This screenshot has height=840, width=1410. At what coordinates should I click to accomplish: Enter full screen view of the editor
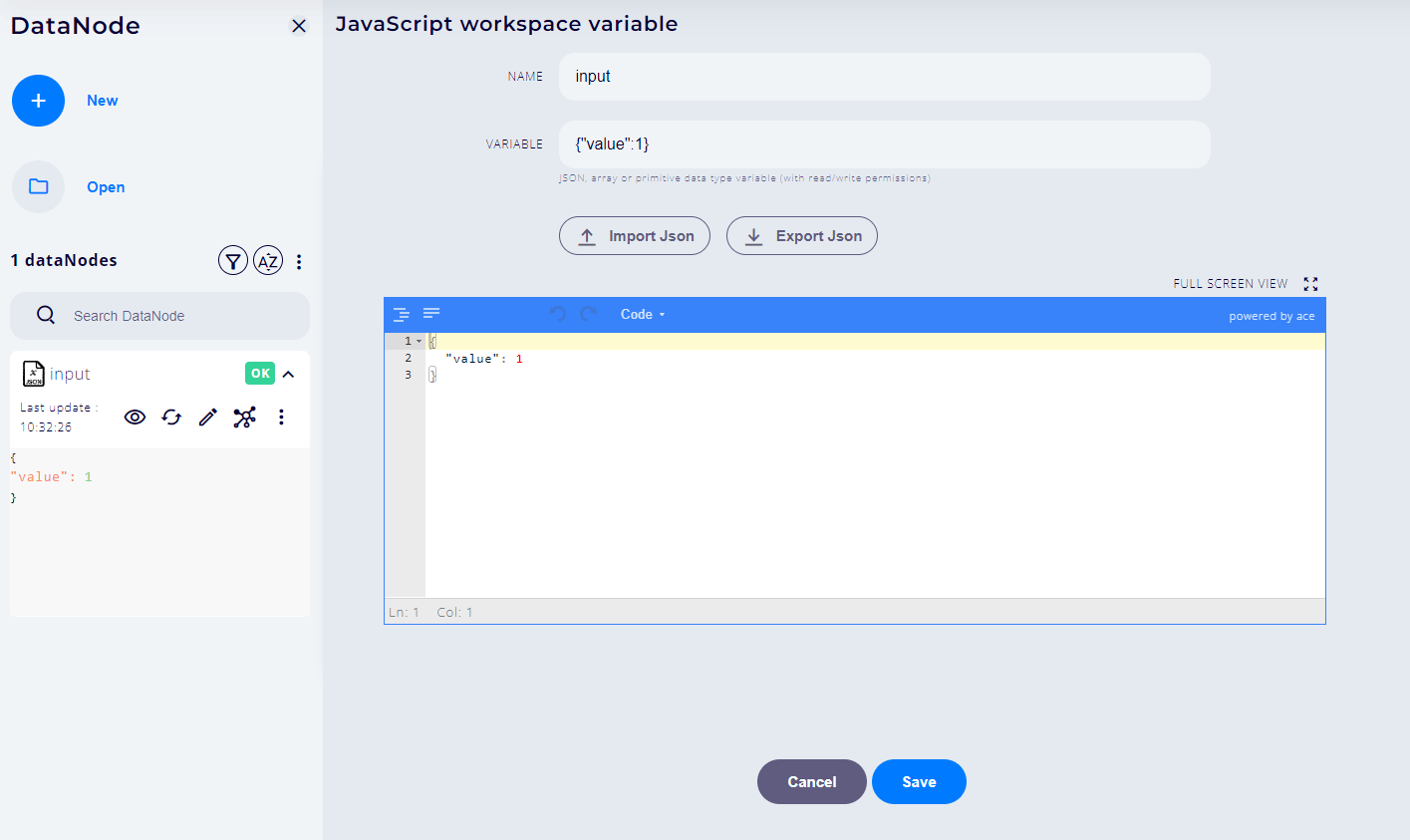coord(1310,284)
